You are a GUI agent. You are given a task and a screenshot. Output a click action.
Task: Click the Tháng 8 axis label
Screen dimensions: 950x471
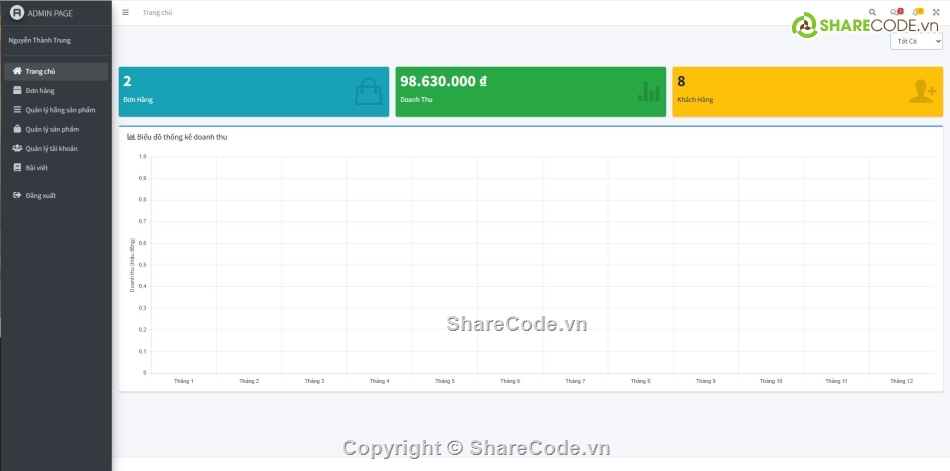(640, 381)
